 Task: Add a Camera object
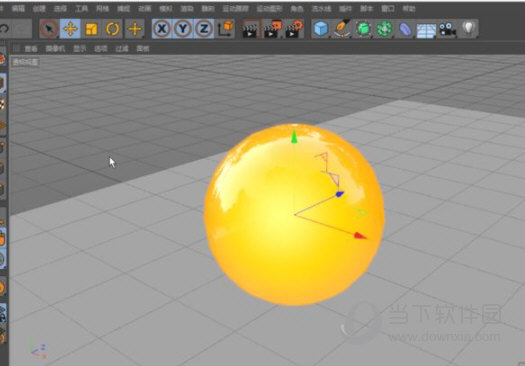pyautogui.click(x=448, y=29)
